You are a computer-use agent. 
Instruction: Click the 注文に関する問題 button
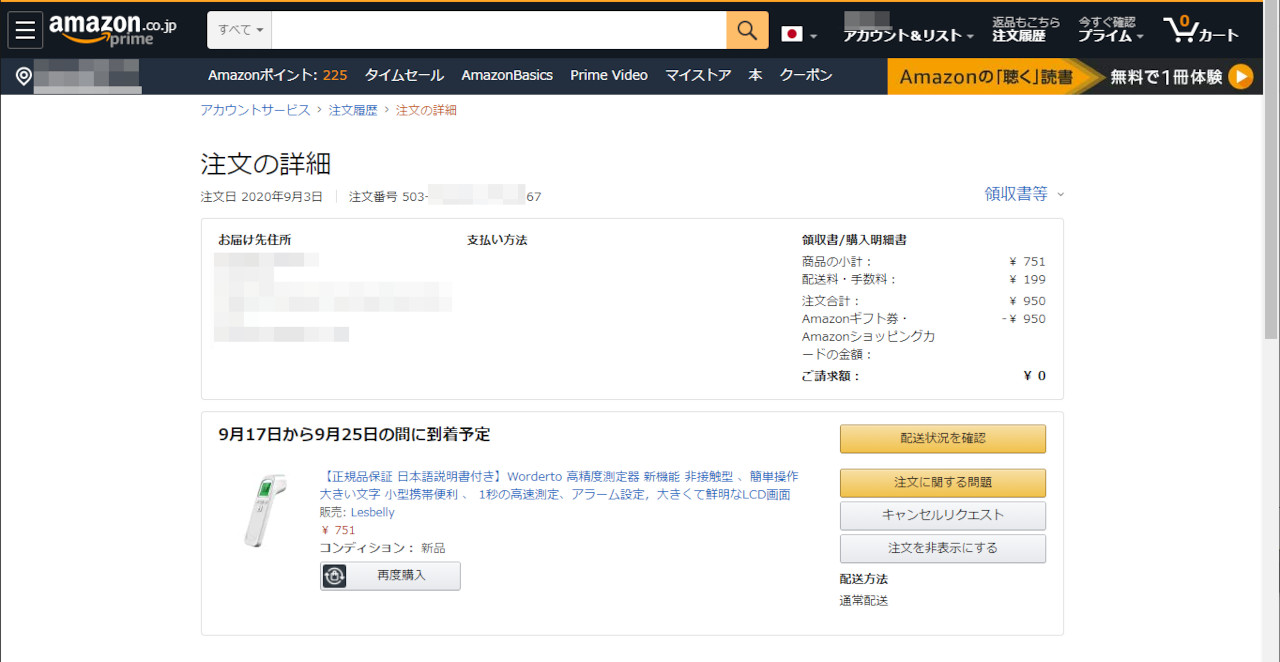coord(943,482)
